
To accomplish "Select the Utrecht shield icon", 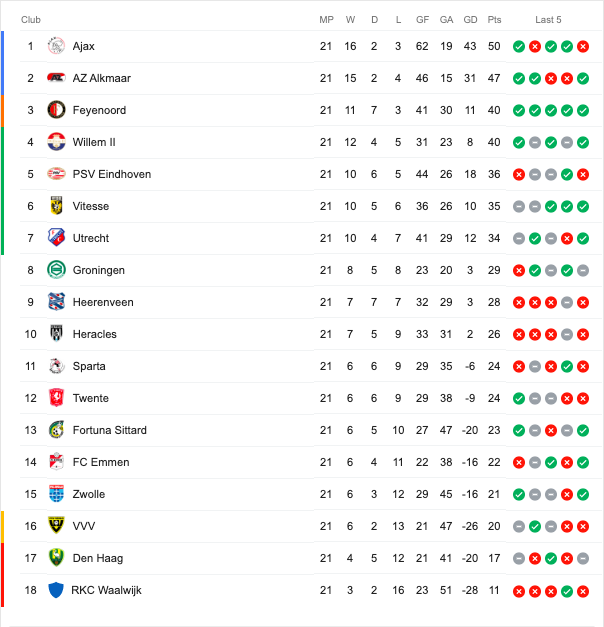I will (56, 238).
